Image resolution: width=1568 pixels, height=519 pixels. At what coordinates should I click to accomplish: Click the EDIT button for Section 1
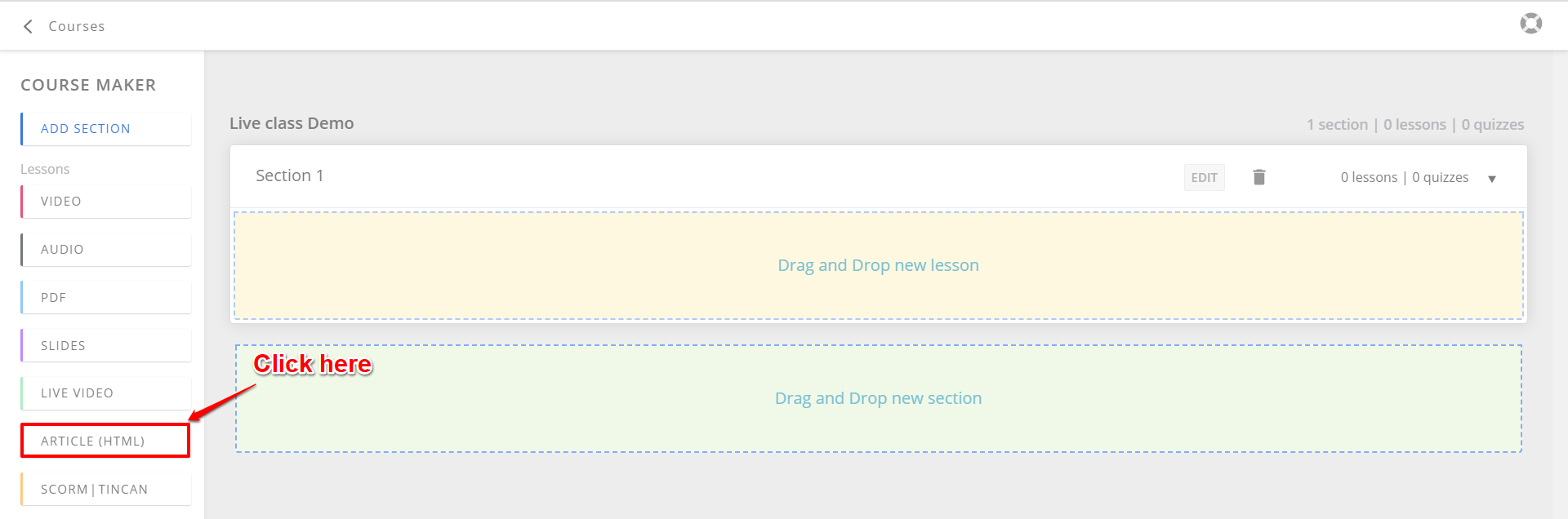(x=1204, y=177)
